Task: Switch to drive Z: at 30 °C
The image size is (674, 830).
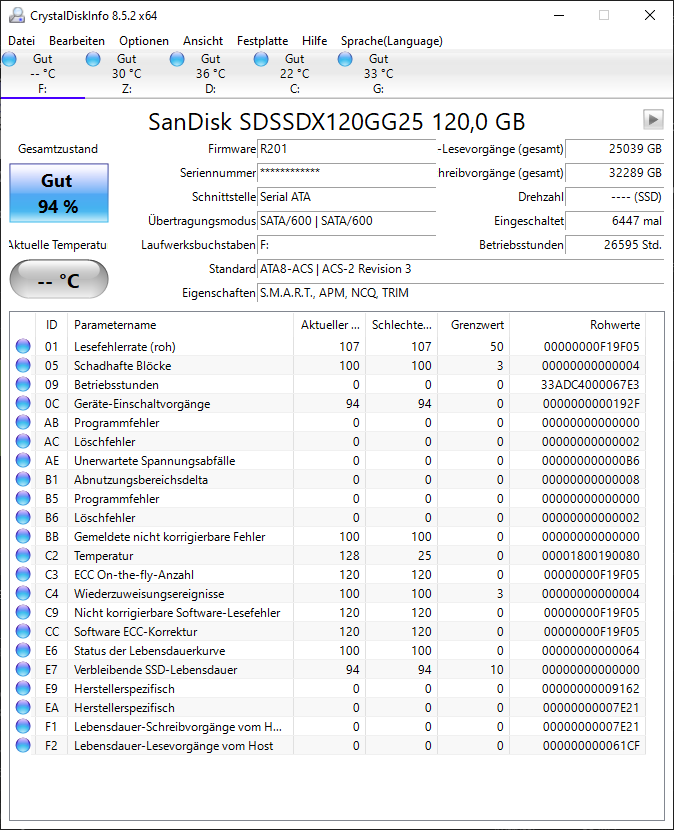Action: [127, 74]
